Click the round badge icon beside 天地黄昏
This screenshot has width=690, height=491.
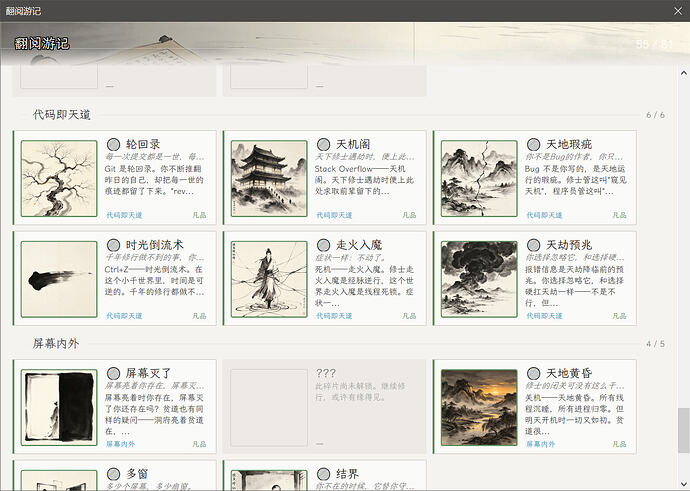[533, 374]
